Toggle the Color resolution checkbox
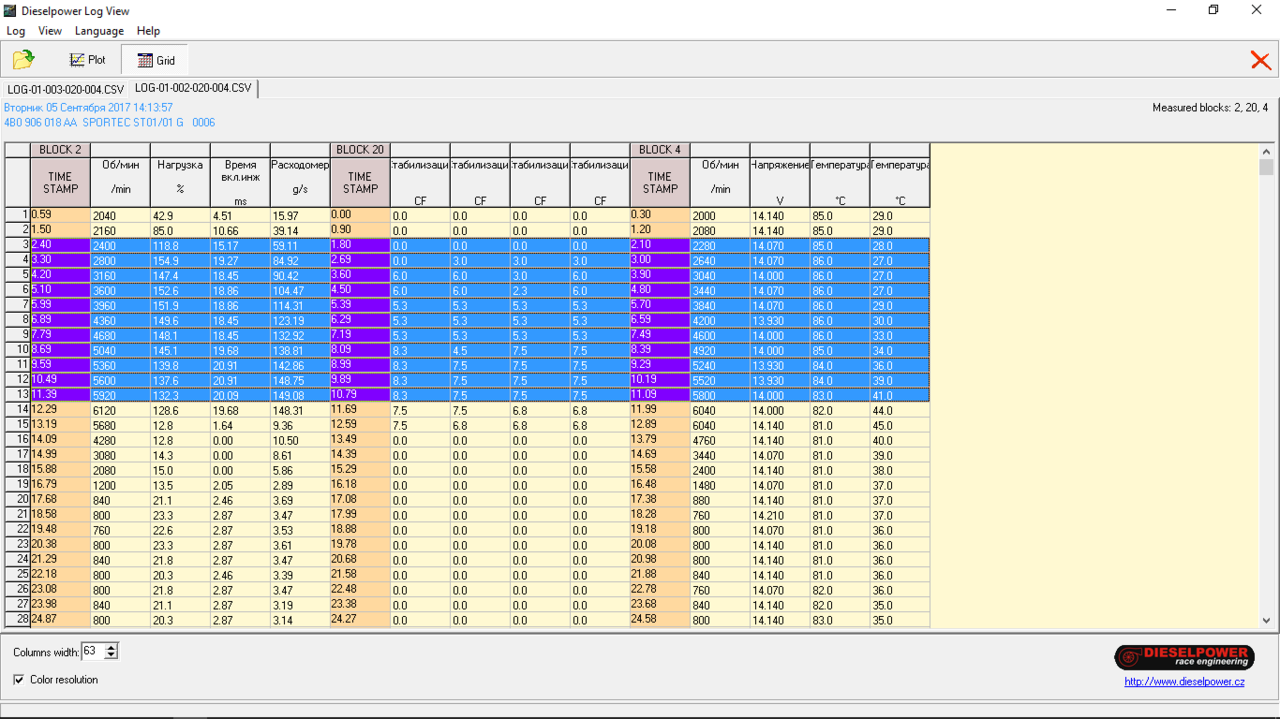This screenshot has height=719, width=1280. pos(19,680)
